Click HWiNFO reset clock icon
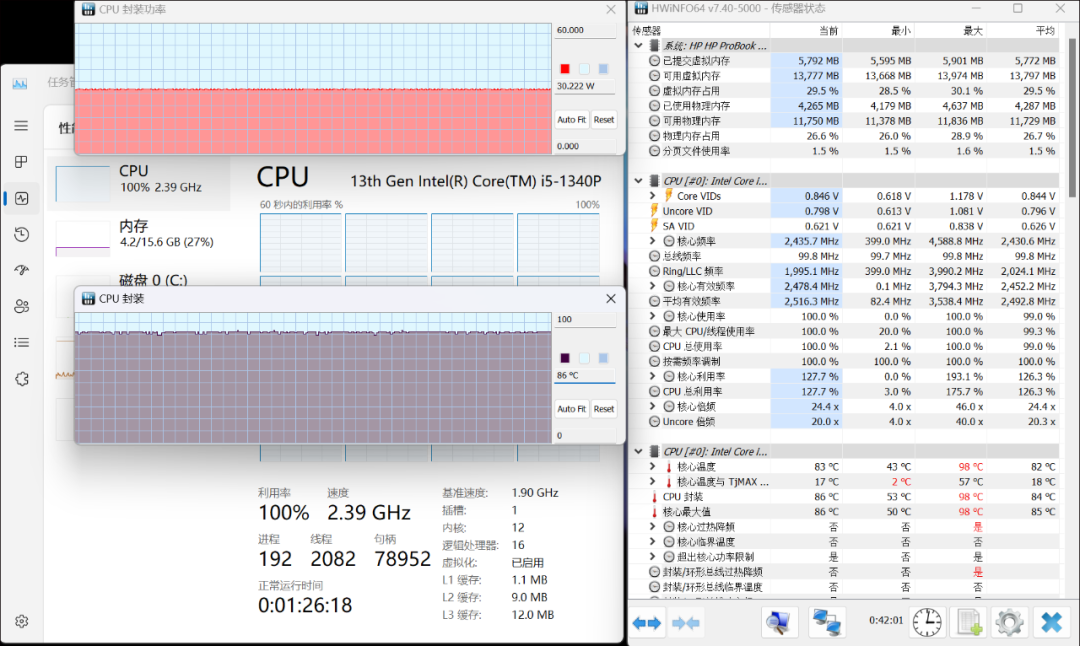The width and height of the screenshot is (1080, 646). coord(926,622)
